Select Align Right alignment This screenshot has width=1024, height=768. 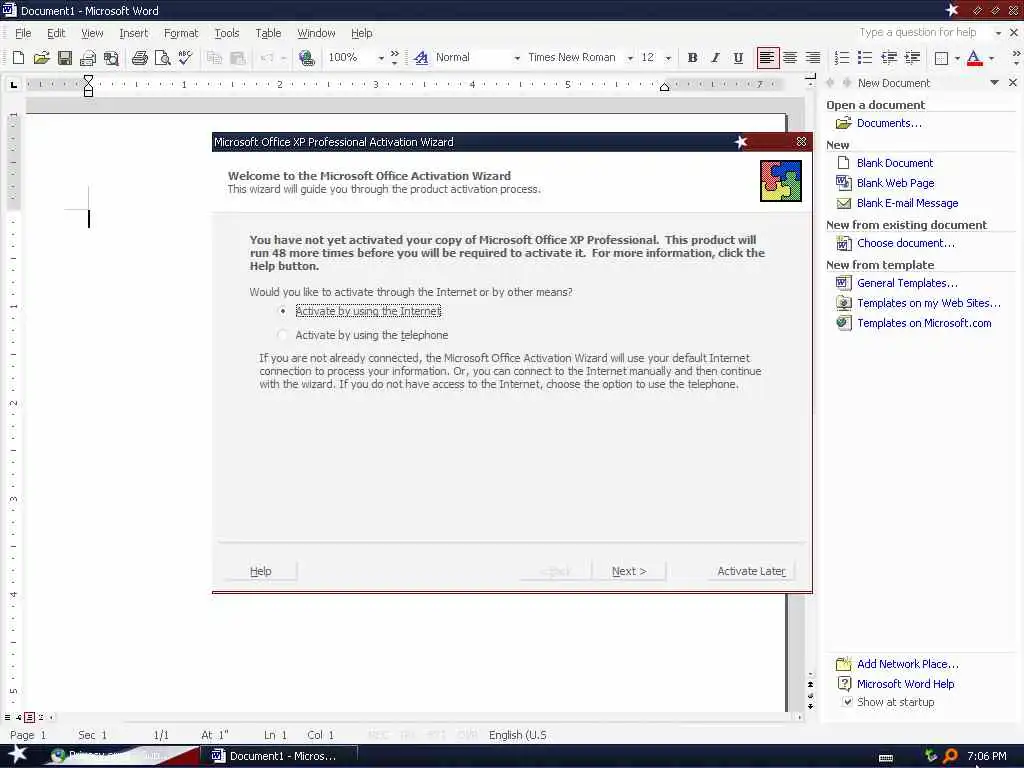point(813,57)
